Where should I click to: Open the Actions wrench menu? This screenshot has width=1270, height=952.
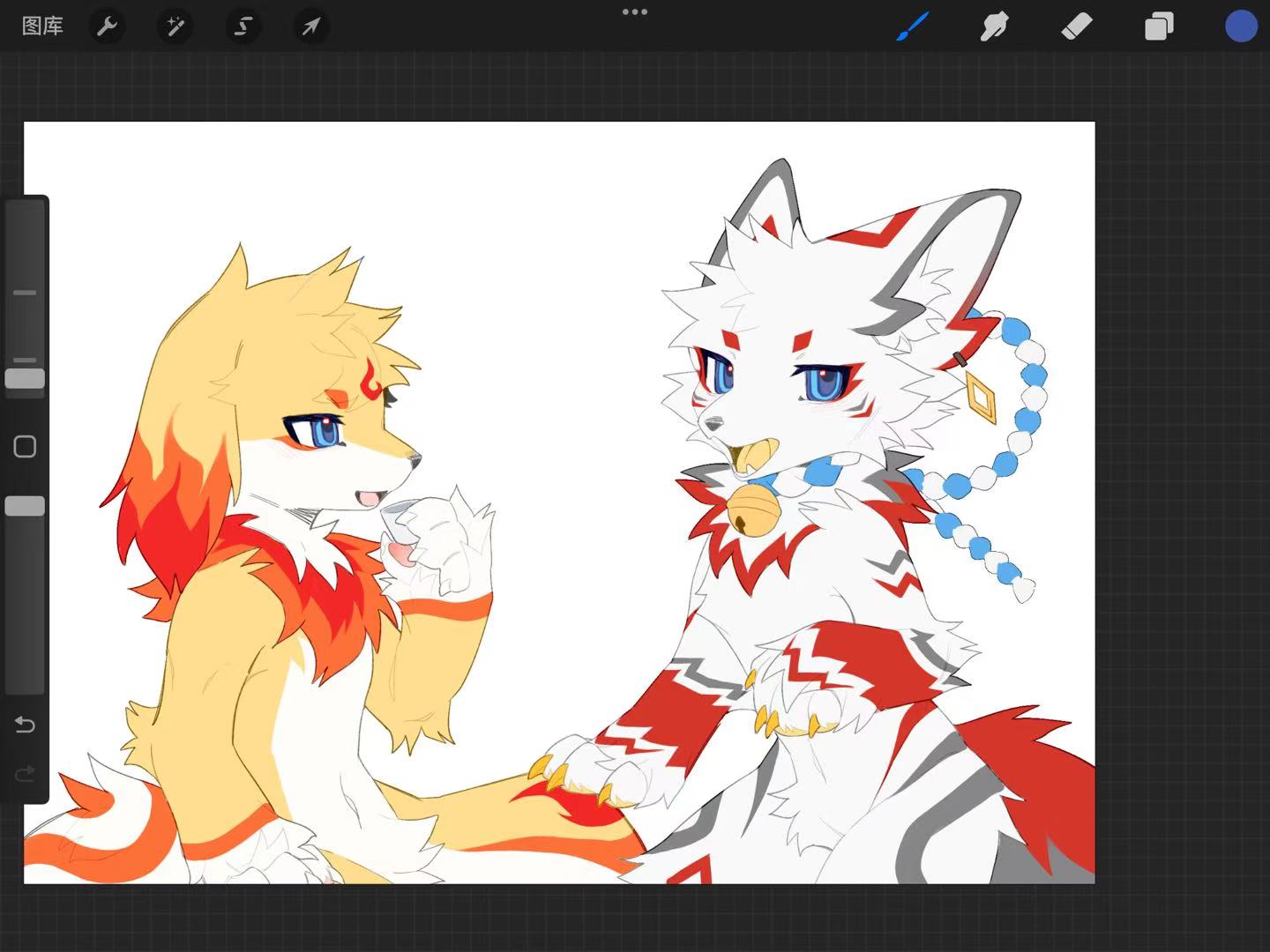coord(107,26)
